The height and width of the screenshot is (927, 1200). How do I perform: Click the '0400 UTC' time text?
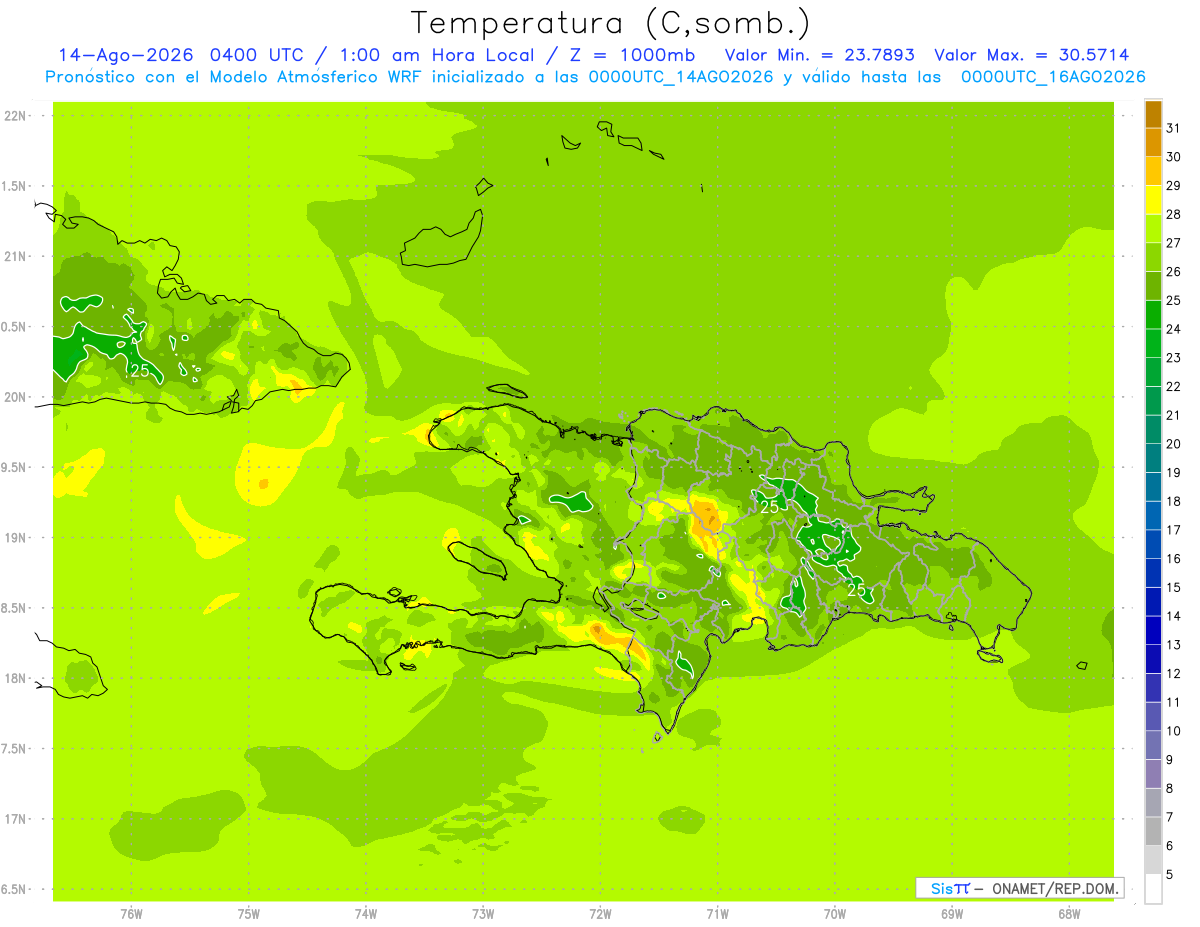point(254,55)
